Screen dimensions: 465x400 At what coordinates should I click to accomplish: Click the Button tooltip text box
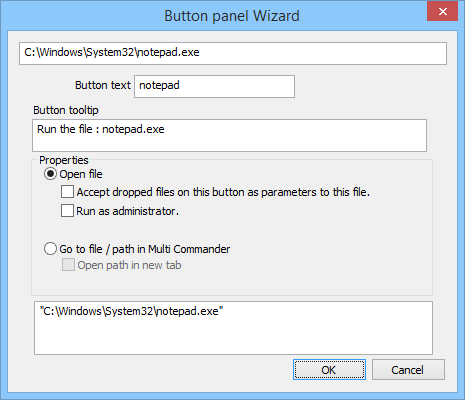(229, 135)
